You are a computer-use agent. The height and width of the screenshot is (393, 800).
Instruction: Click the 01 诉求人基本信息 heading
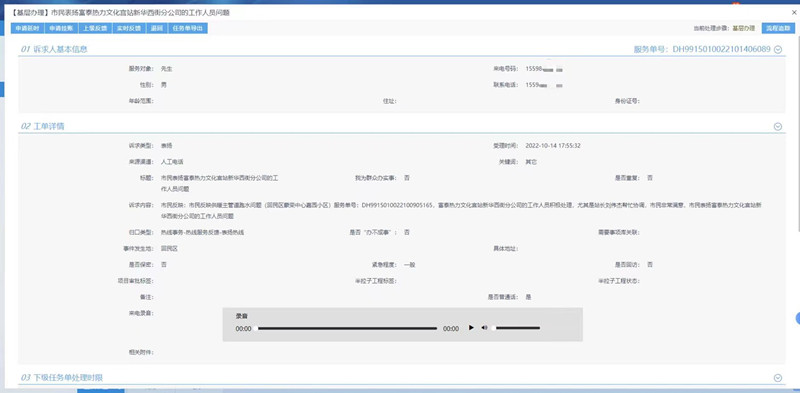click(x=54, y=50)
